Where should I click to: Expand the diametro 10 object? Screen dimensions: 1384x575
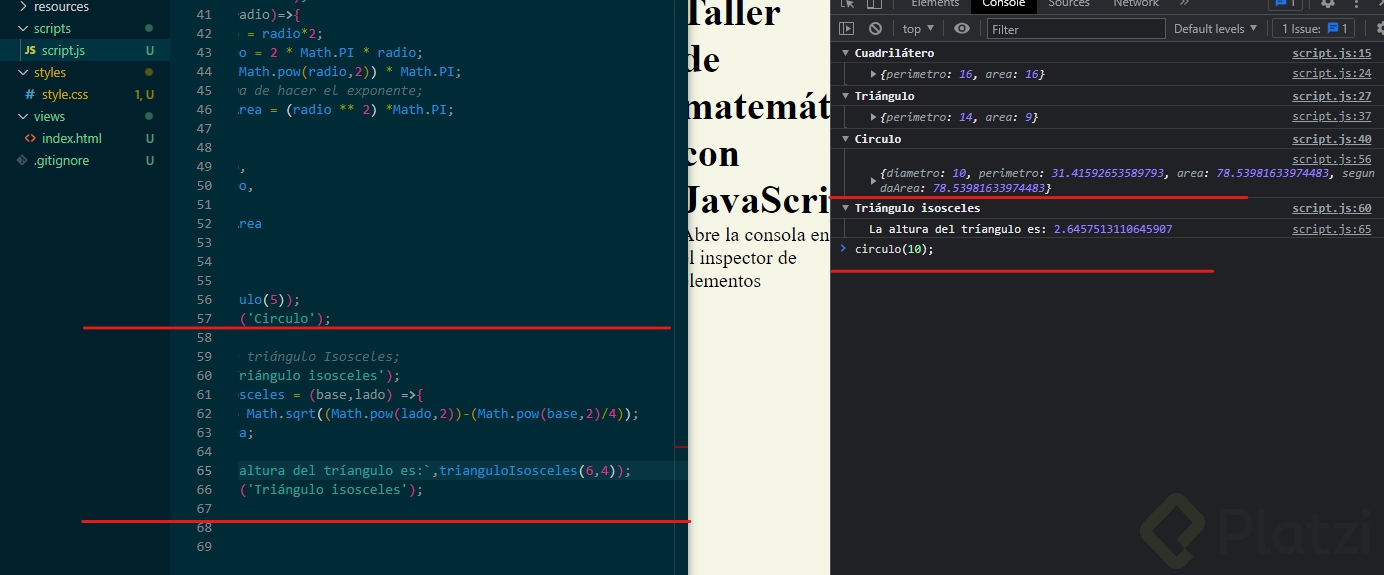pos(874,181)
